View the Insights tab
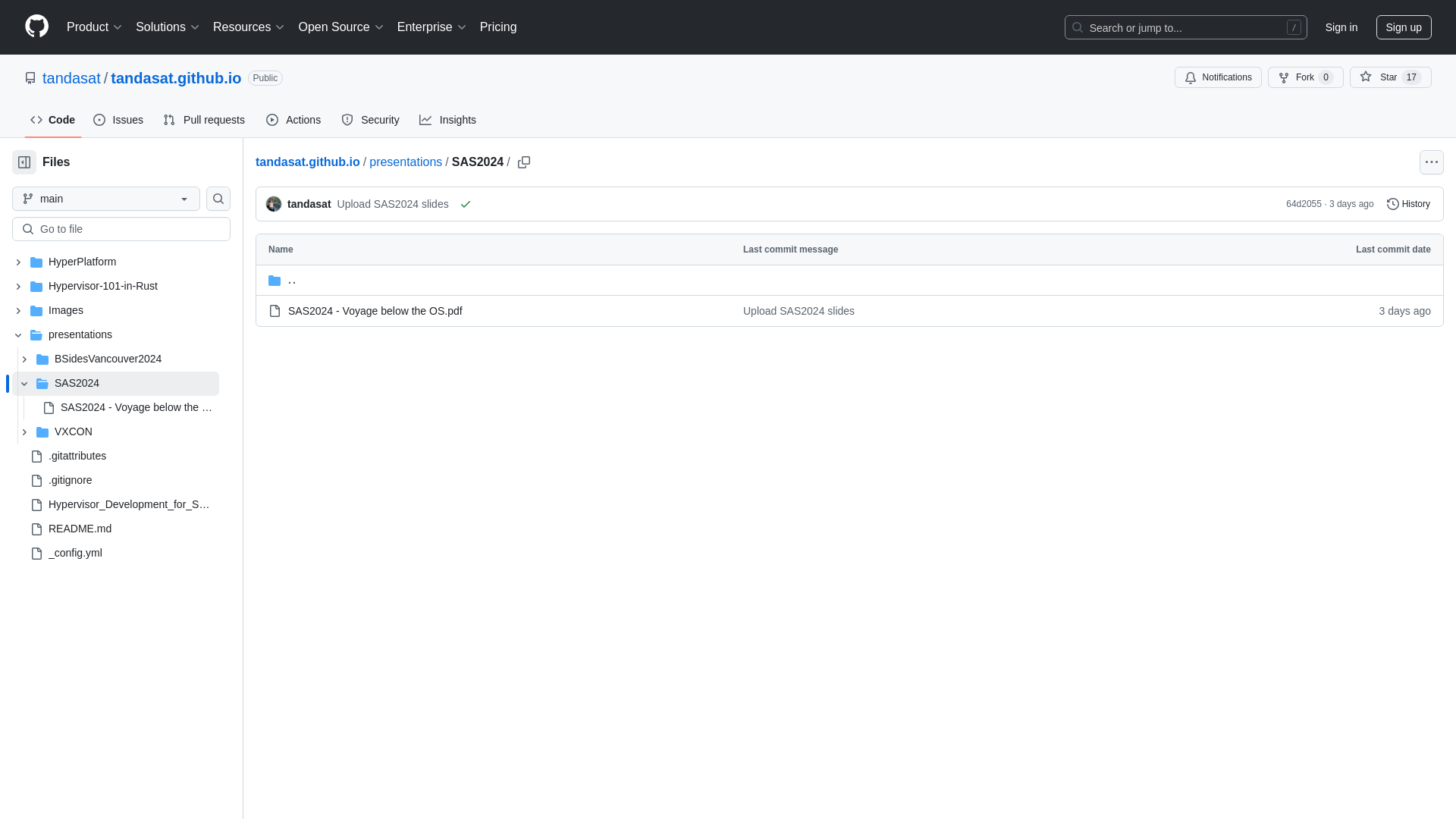Viewport: 1456px width, 819px height. 447,120
